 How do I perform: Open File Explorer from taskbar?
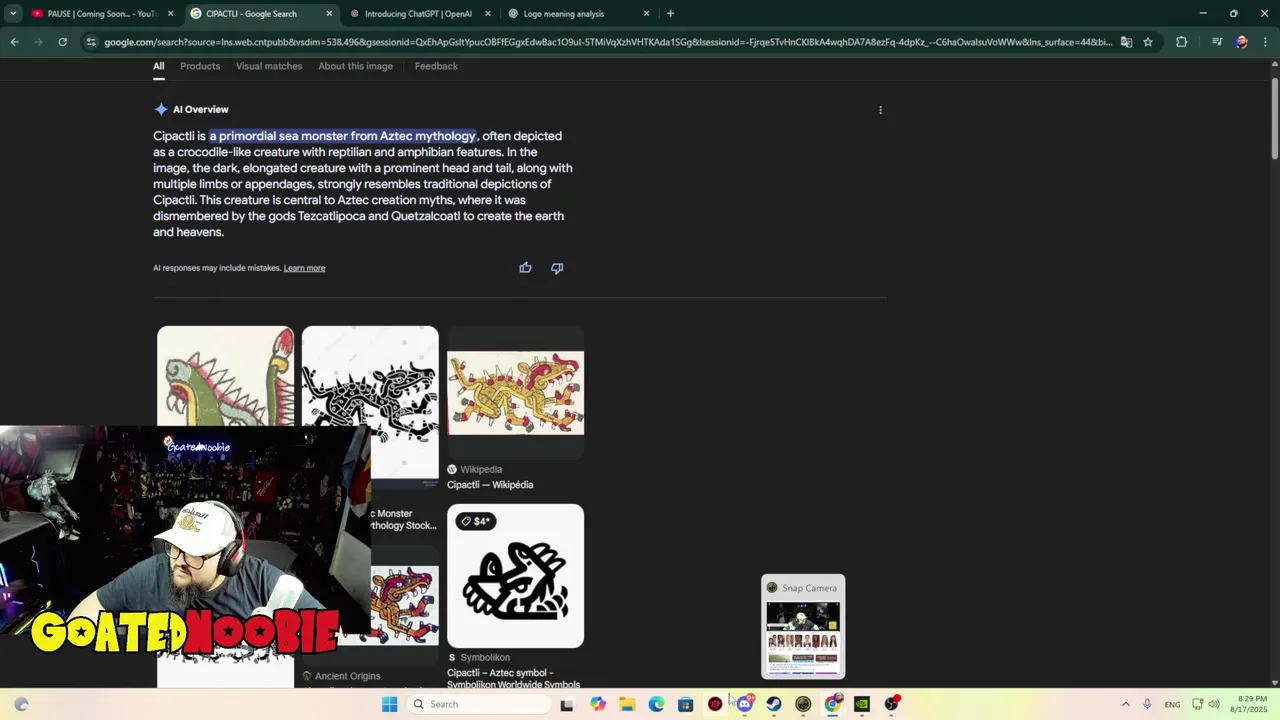[x=627, y=704]
